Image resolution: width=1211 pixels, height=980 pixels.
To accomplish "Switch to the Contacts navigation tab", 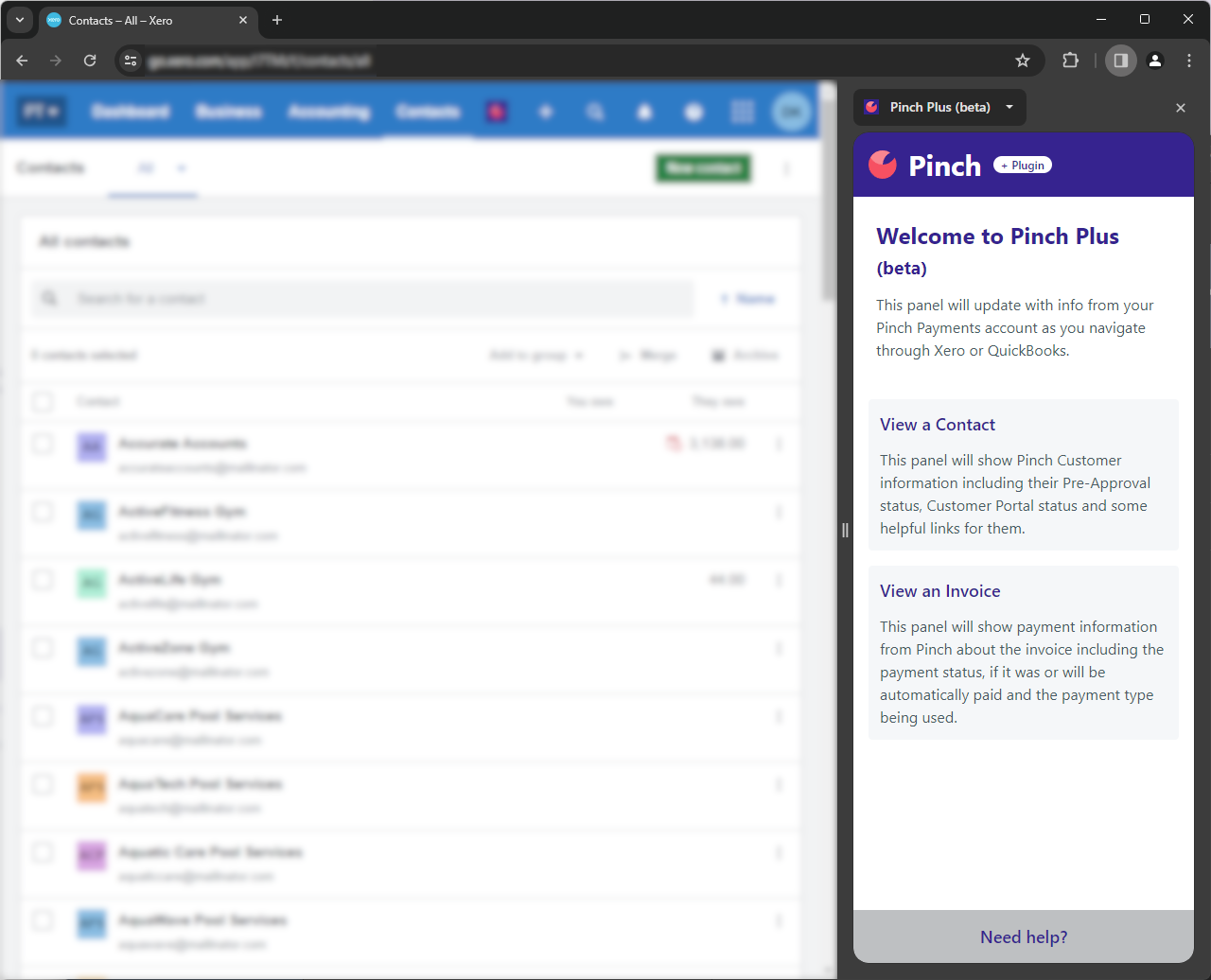I will 427,112.
